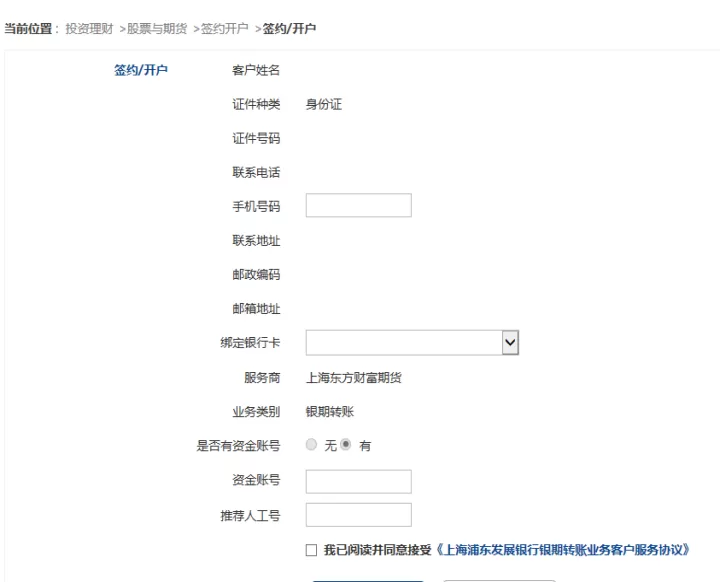Click the 证件种类 label

[x=256, y=104]
